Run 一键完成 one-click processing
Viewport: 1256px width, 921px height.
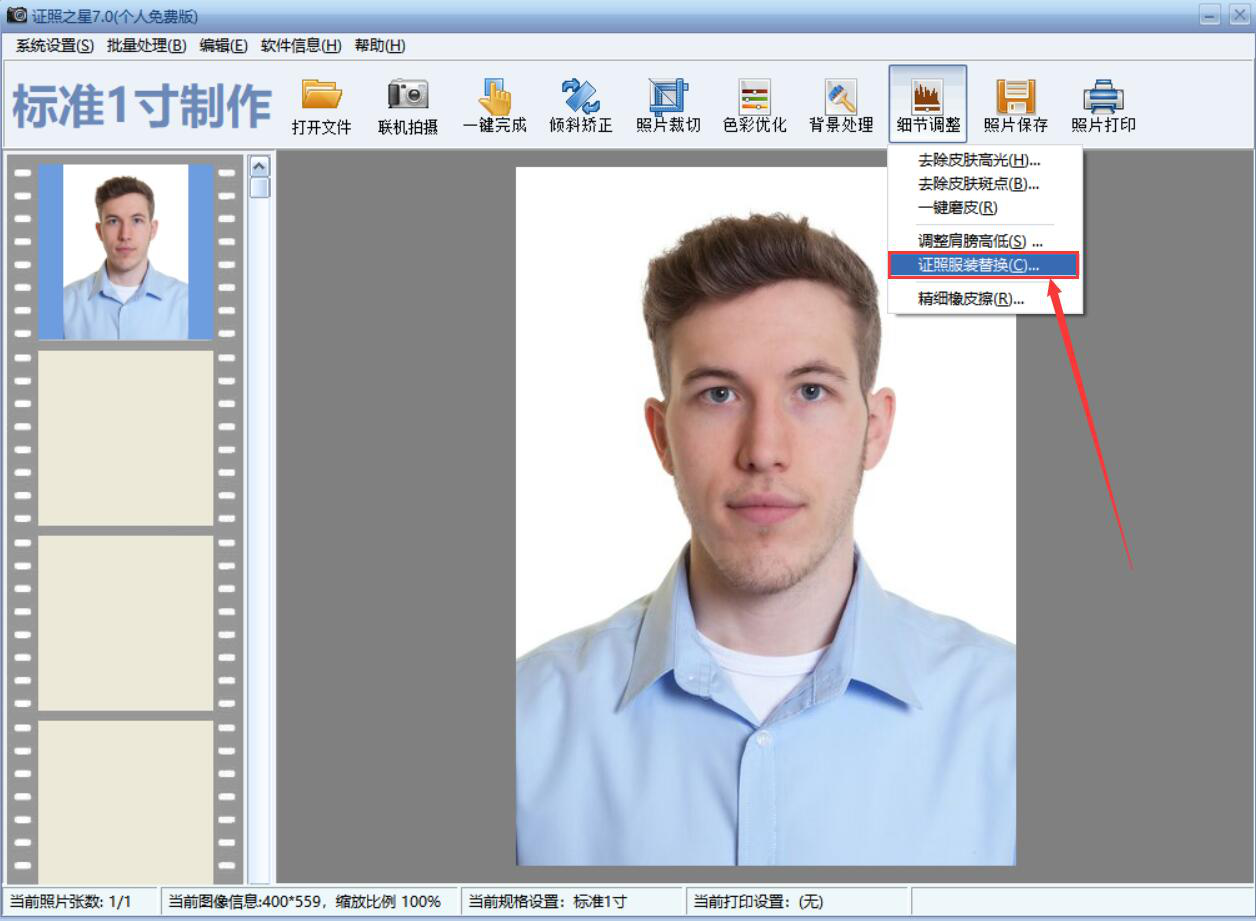click(x=495, y=105)
